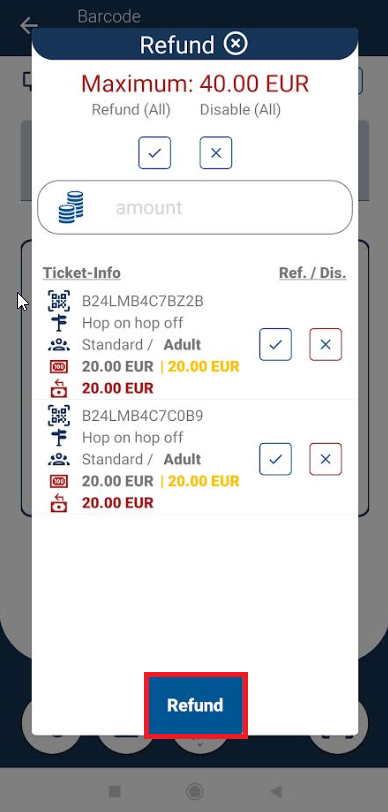Viewport: 388px width, 812px height.
Task: Tap signpost icon beside first Hop on hop off
Action: click(59, 323)
